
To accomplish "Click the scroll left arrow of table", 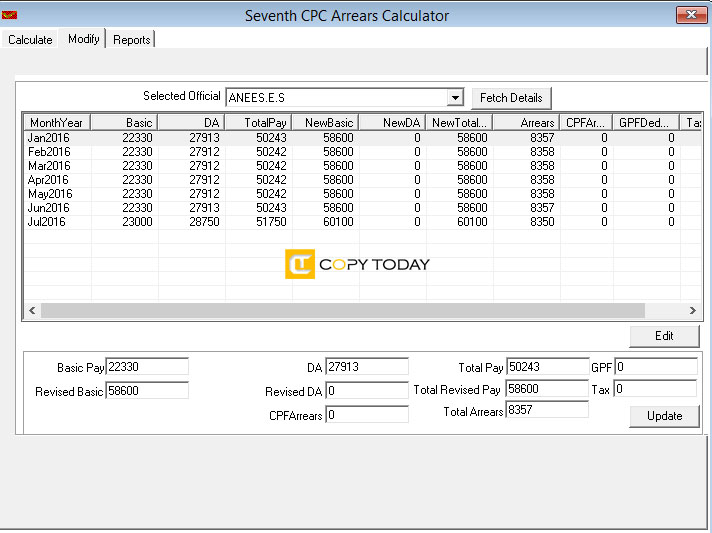I will point(32,311).
